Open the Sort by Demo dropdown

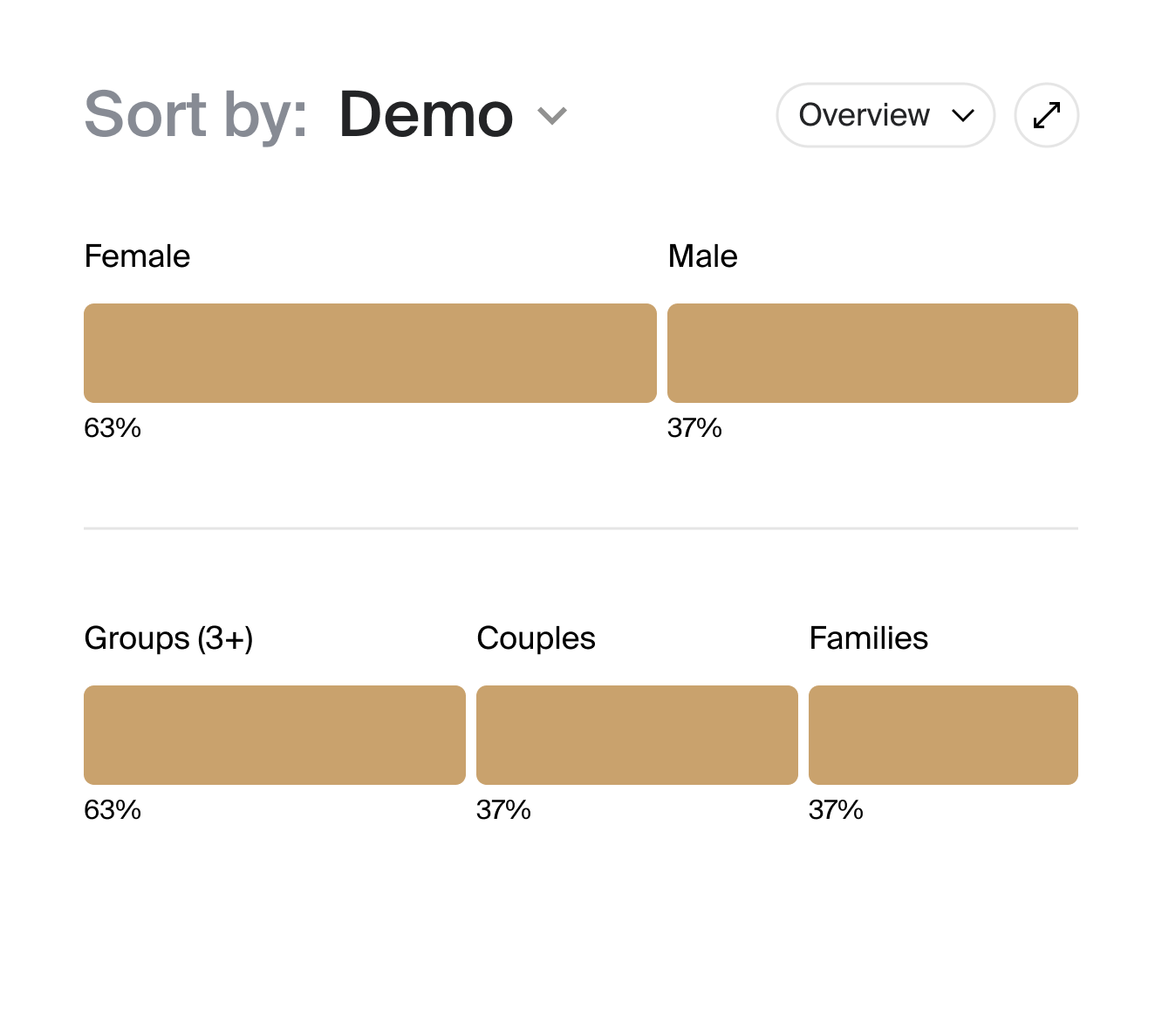(x=426, y=114)
